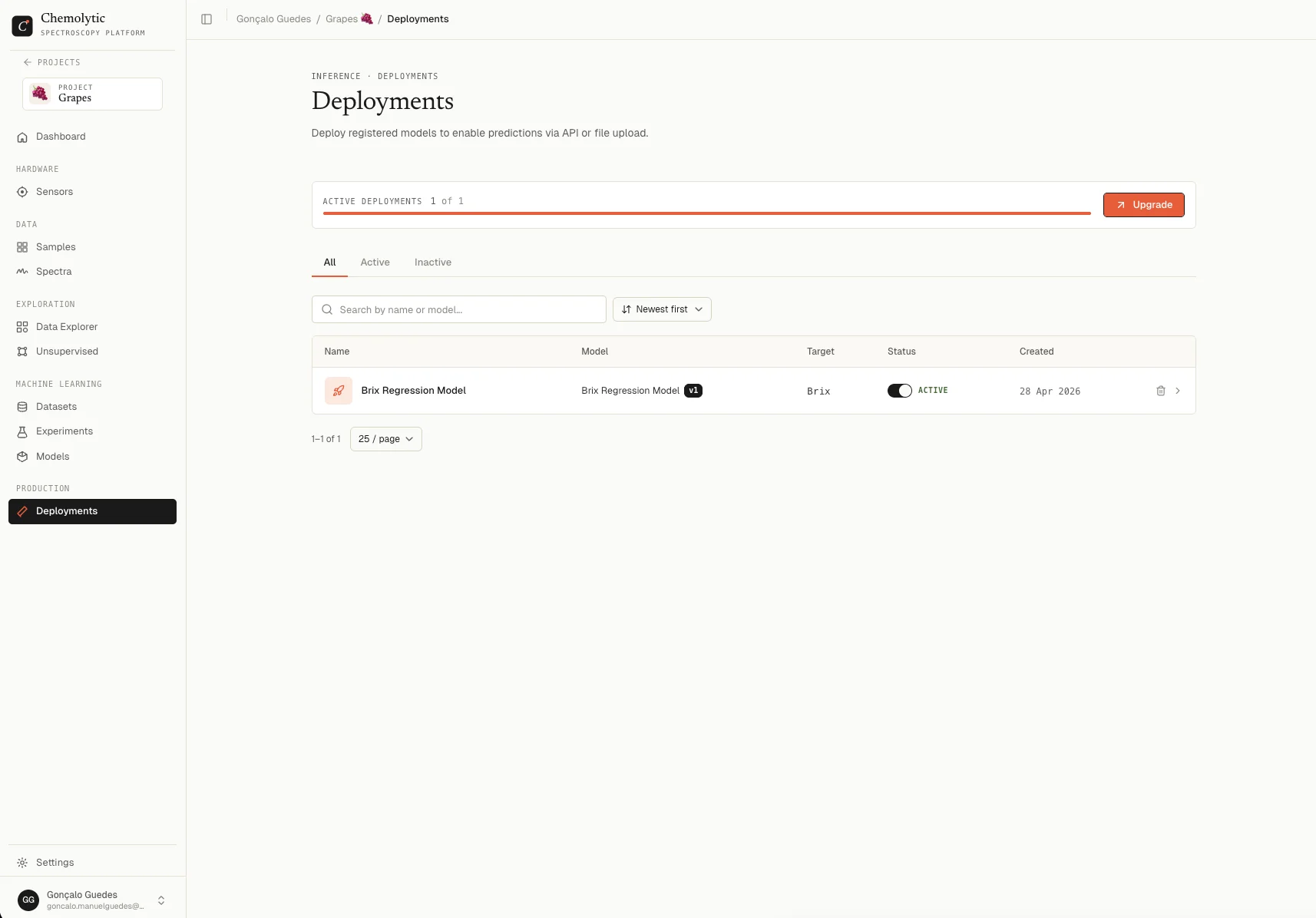Open Sensors in the Hardware section
Screen dimensions: 1316x918
[x=92, y=192]
